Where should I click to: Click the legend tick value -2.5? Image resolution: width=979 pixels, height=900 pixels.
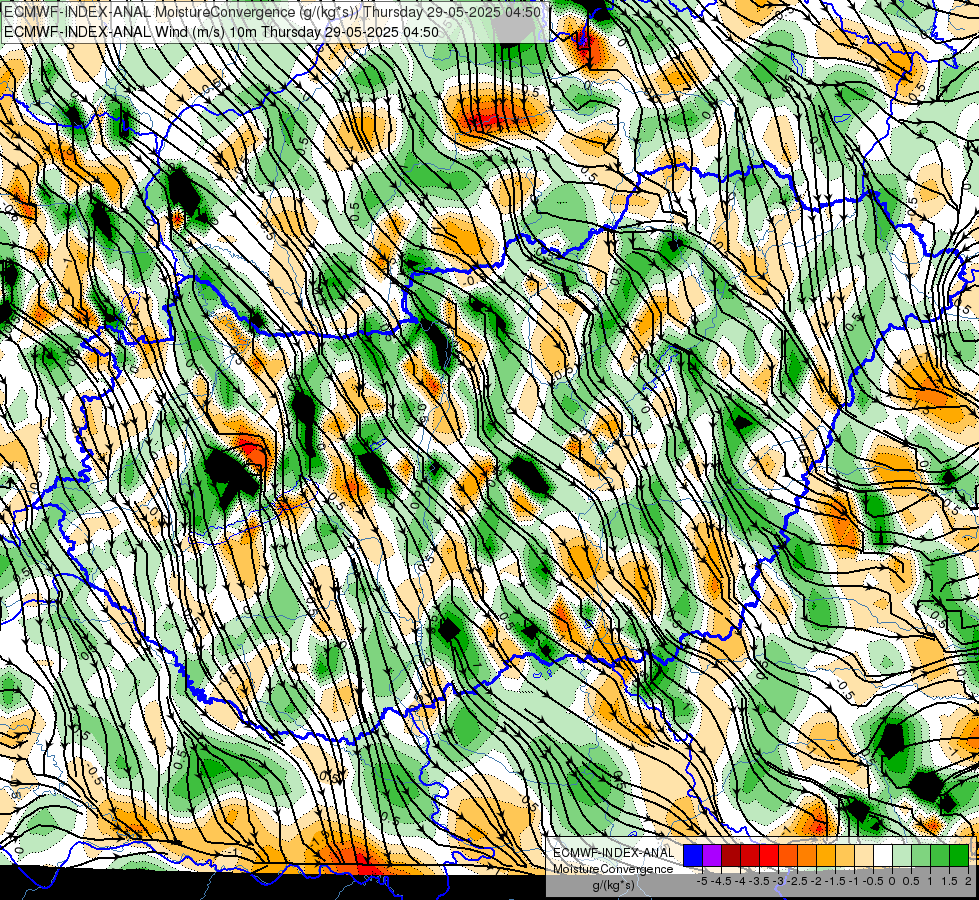pos(797,881)
